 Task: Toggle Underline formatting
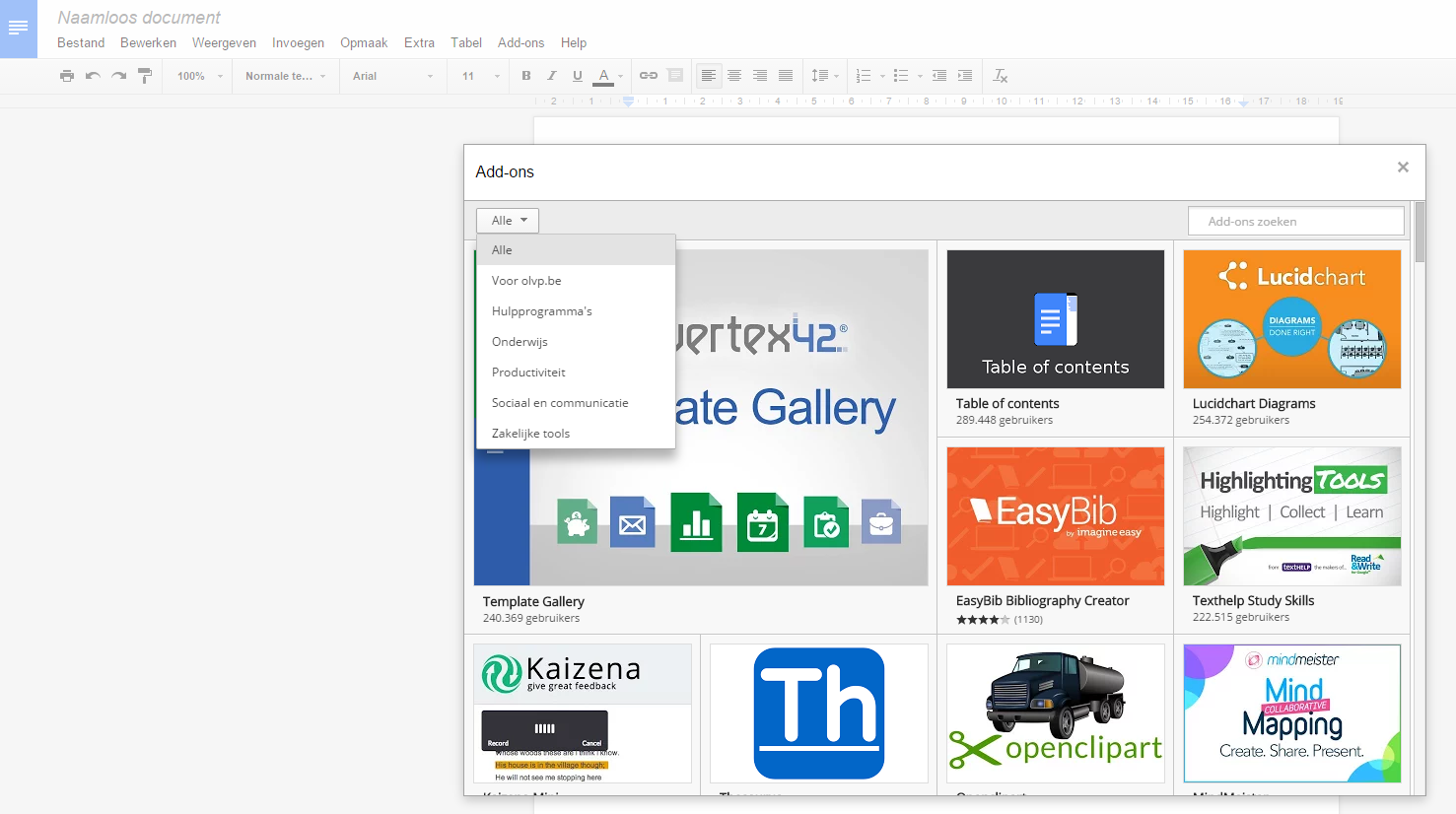coord(578,76)
